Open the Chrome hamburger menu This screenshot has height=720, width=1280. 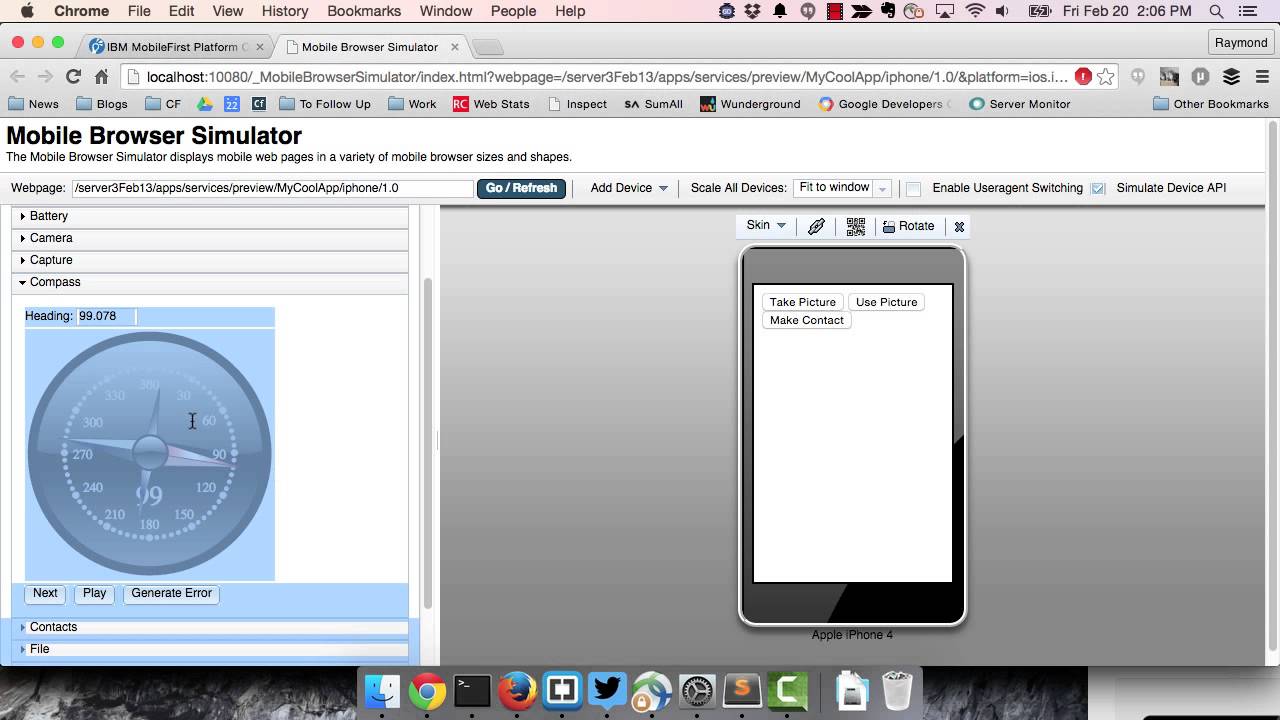[1261, 77]
